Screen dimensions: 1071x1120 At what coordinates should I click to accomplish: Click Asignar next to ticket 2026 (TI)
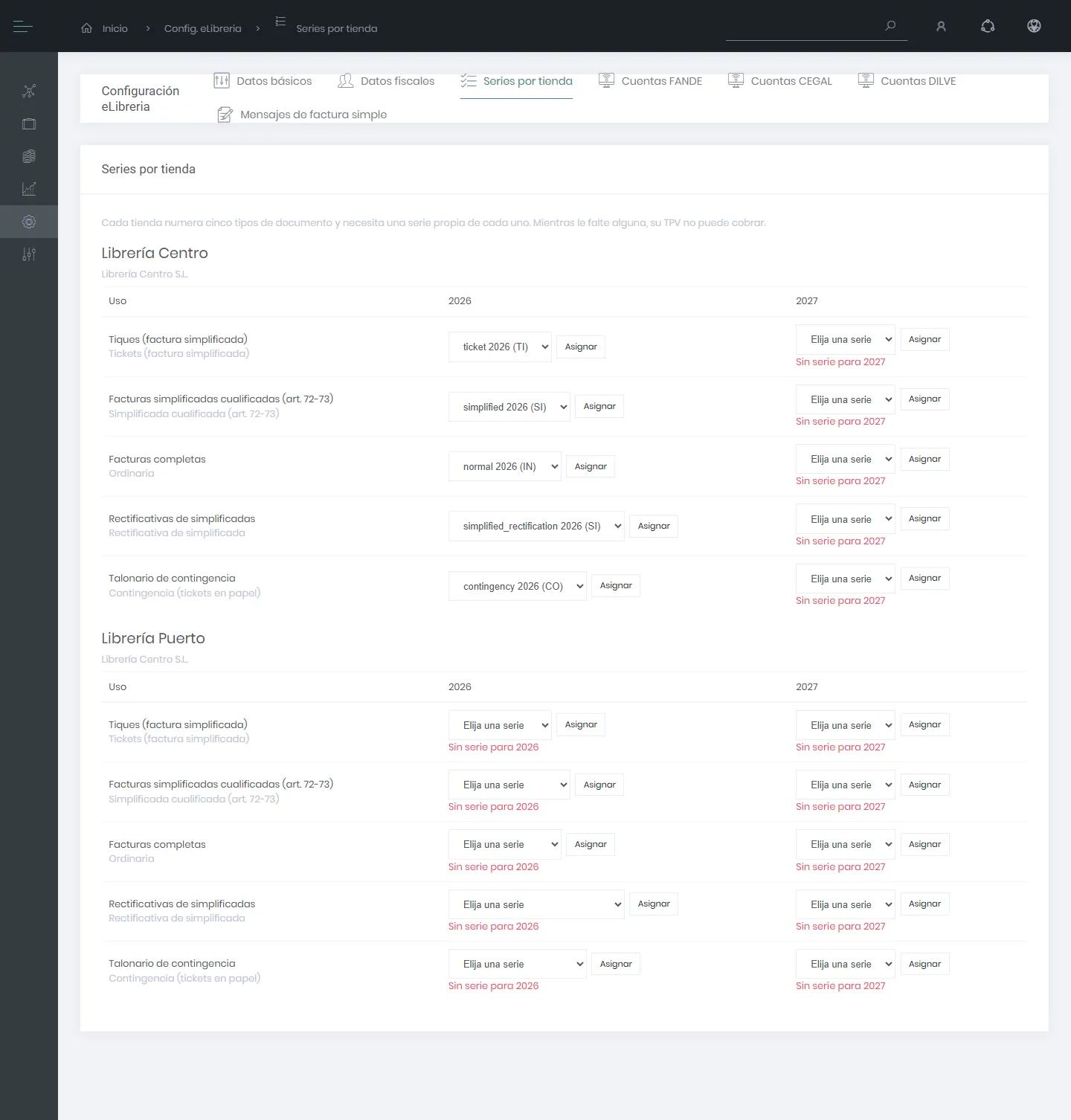point(581,347)
